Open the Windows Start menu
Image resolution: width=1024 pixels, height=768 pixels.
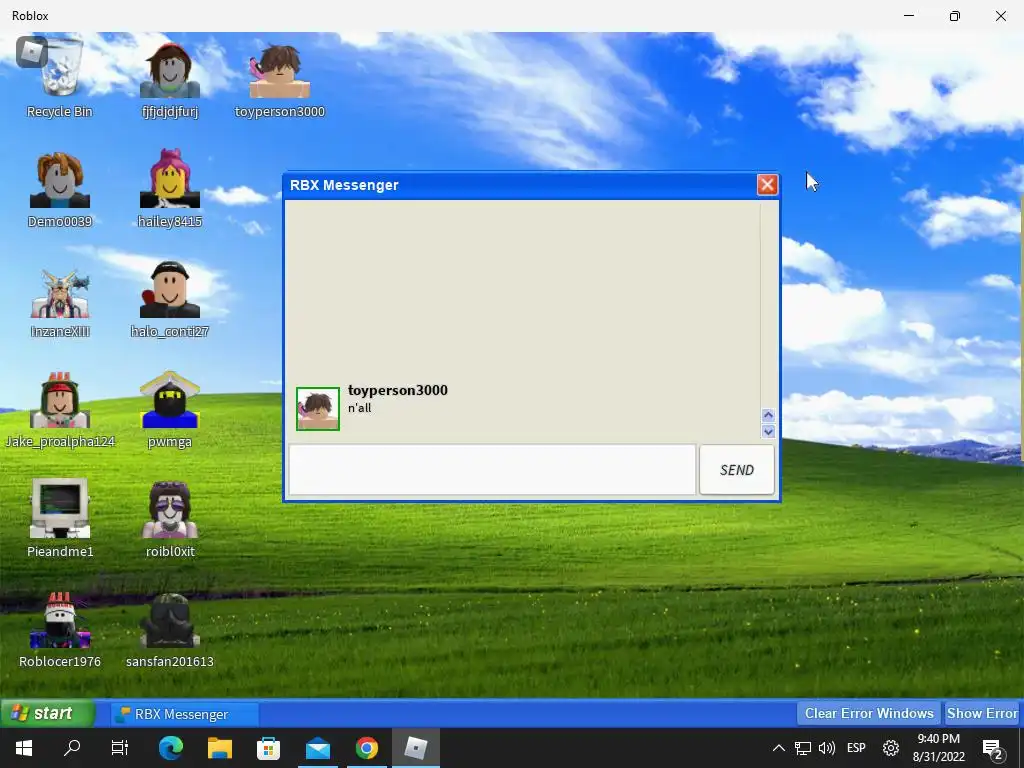coord(24,748)
